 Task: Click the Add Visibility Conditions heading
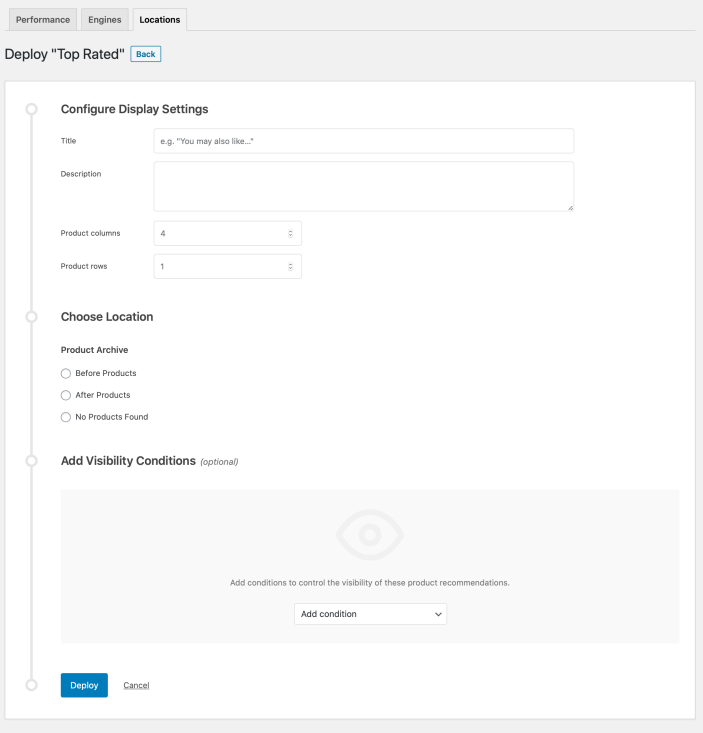point(128,461)
